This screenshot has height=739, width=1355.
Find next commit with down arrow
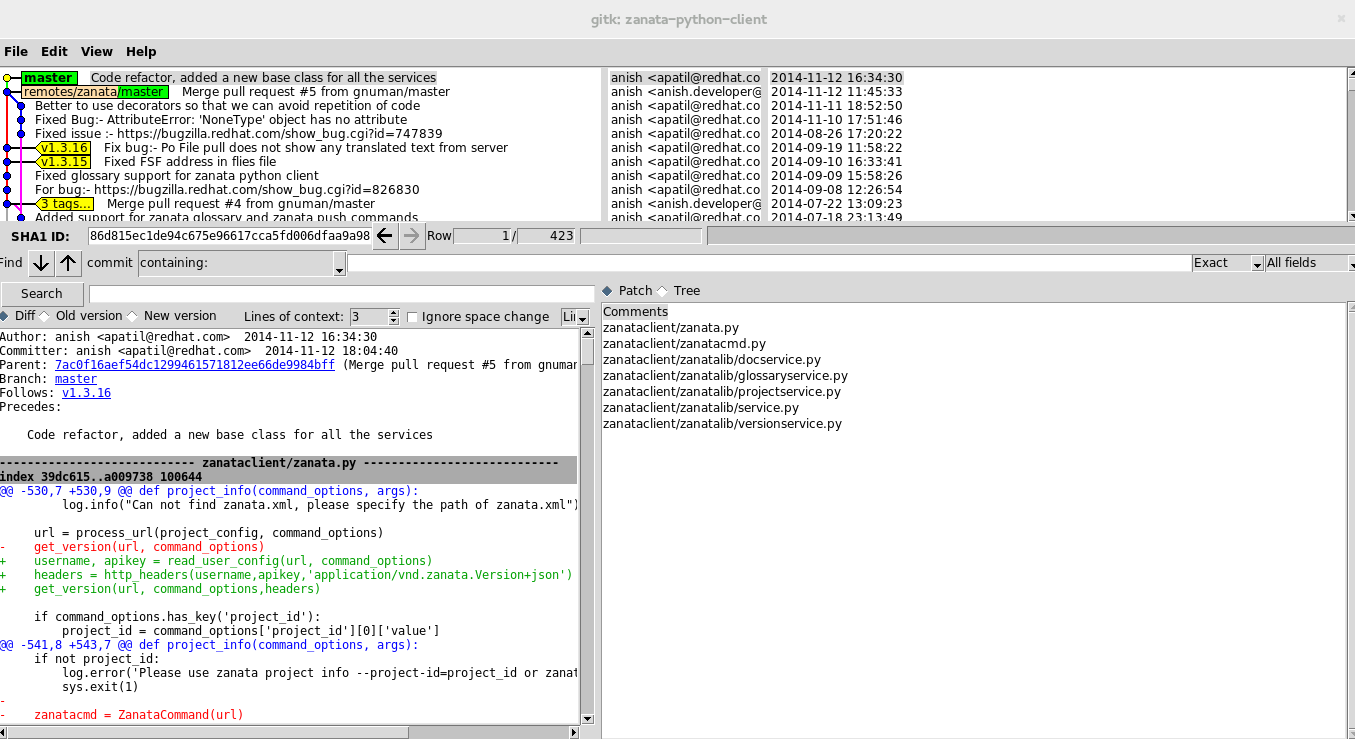(40, 263)
